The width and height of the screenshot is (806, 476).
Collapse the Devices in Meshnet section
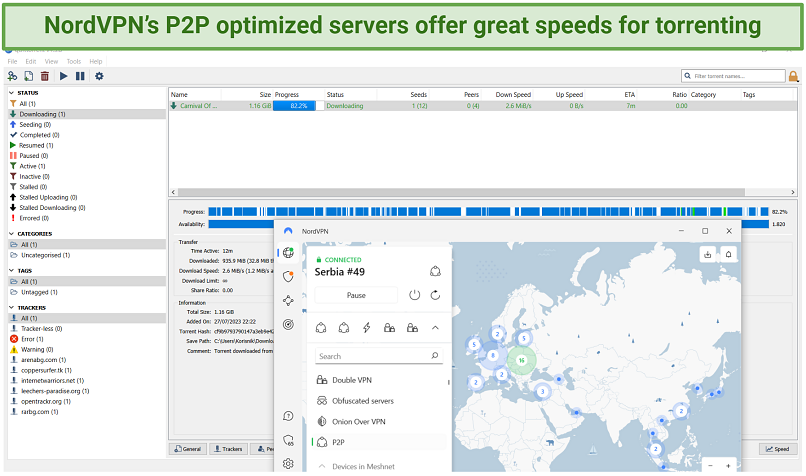click(x=322, y=466)
